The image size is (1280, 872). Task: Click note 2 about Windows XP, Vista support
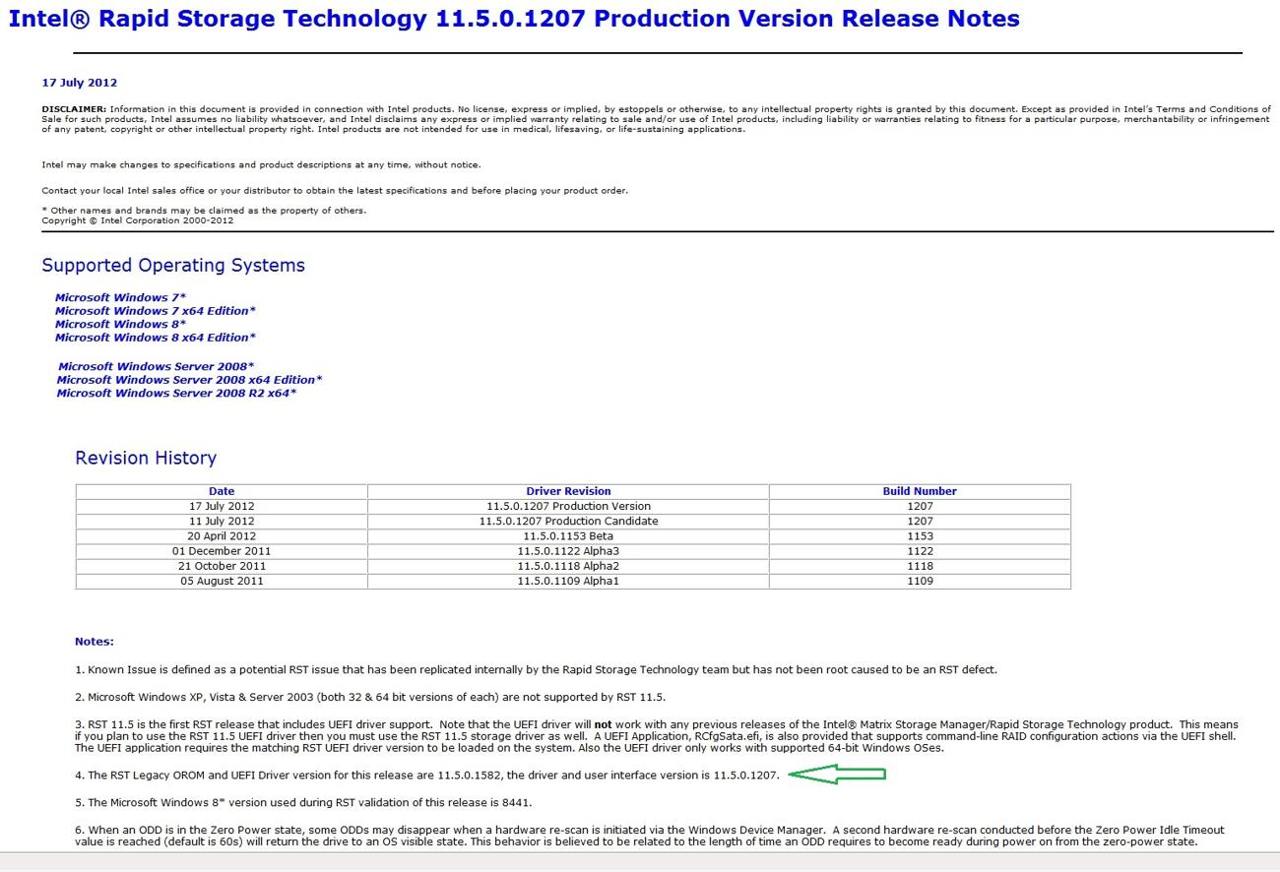pos(370,697)
